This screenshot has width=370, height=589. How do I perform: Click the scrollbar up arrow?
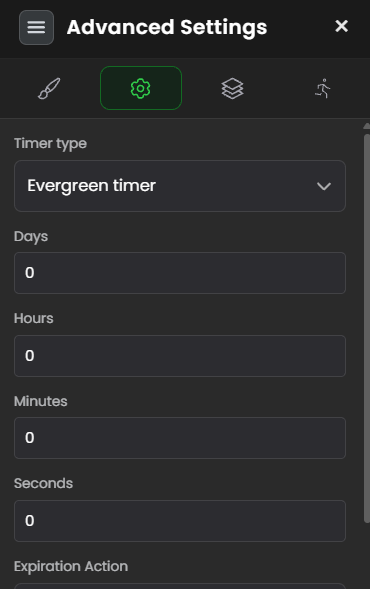[x=367, y=127]
